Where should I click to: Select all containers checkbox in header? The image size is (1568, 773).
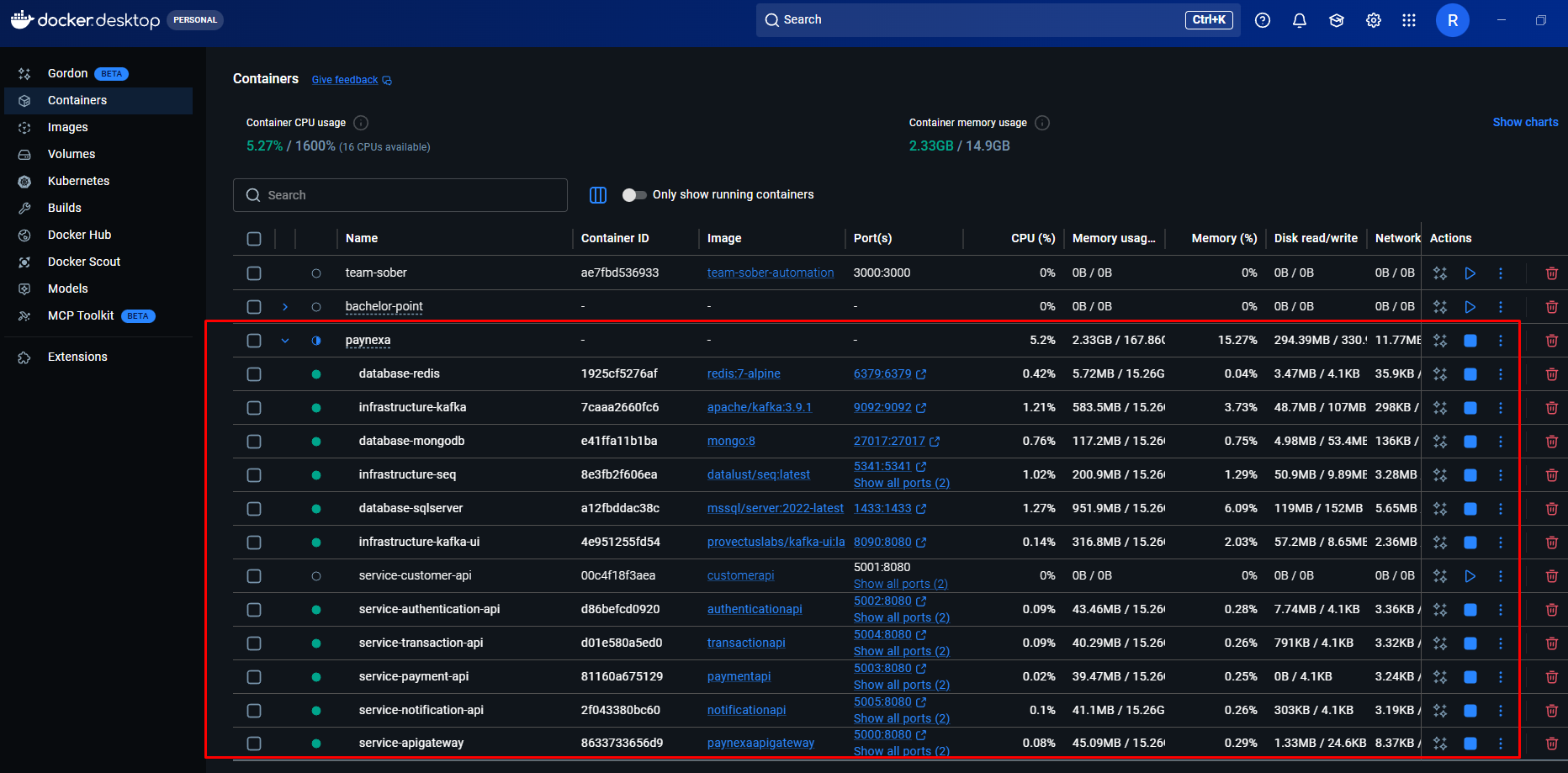[x=254, y=239]
